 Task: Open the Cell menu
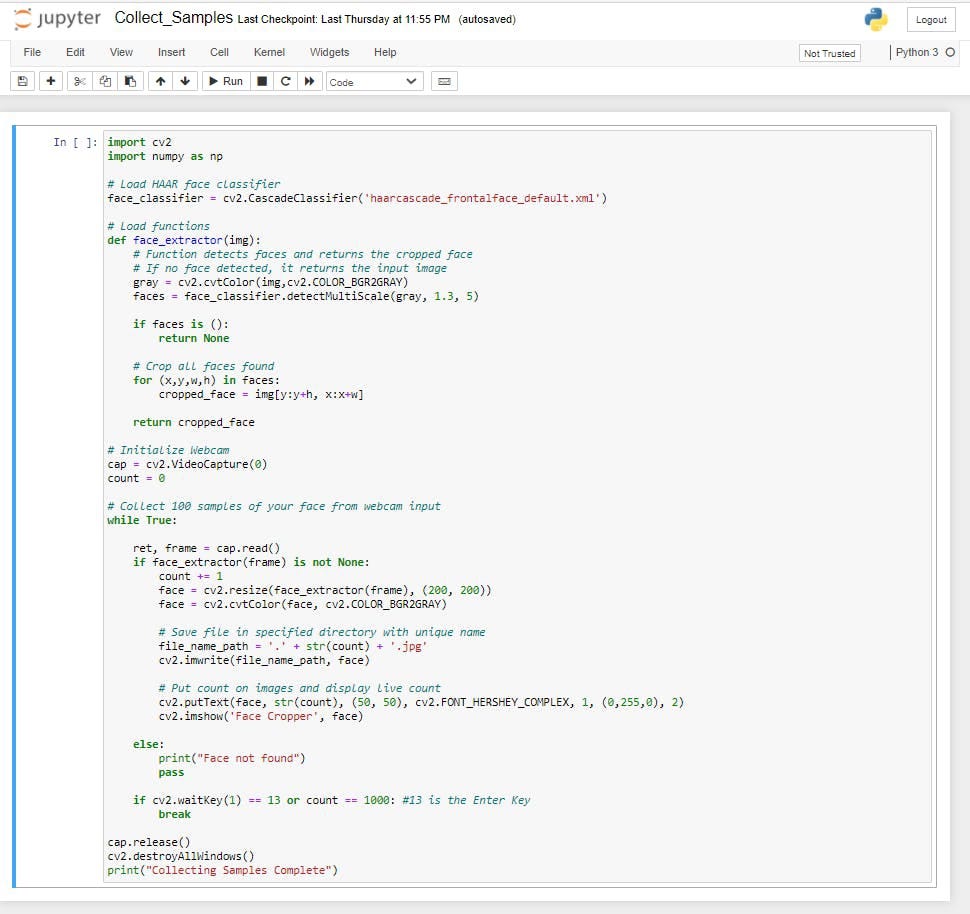click(219, 52)
